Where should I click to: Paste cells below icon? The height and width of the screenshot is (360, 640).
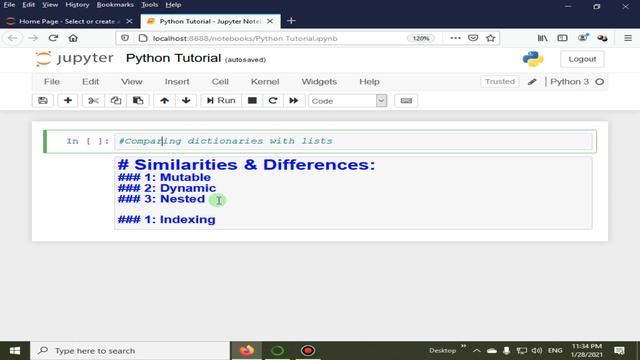coord(138,100)
